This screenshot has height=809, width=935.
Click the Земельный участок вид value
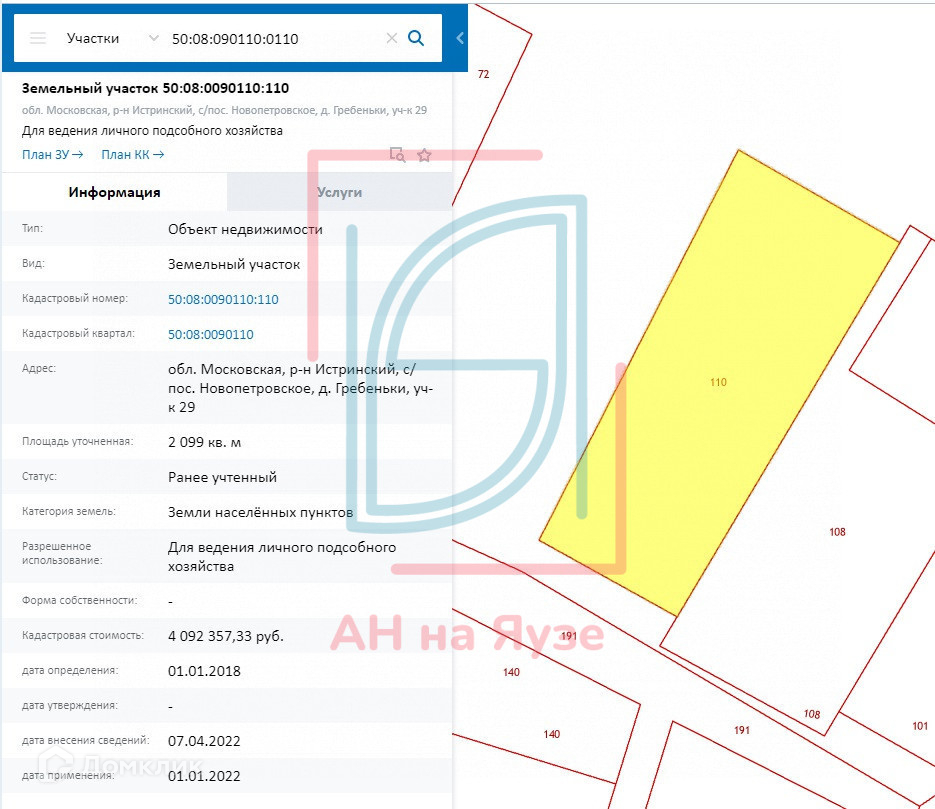(234, 264)
